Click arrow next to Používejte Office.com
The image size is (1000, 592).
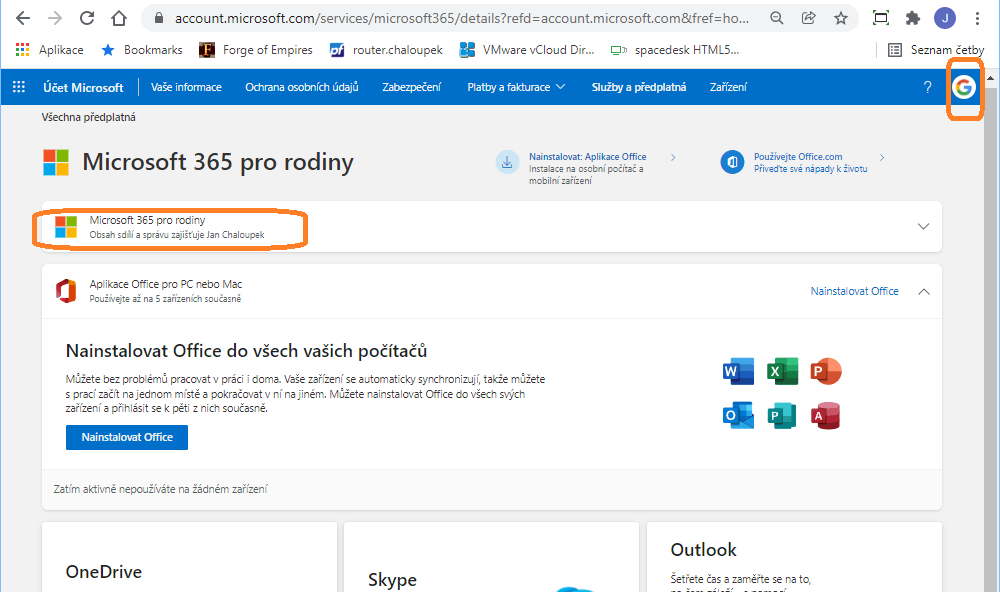point(882,157)
